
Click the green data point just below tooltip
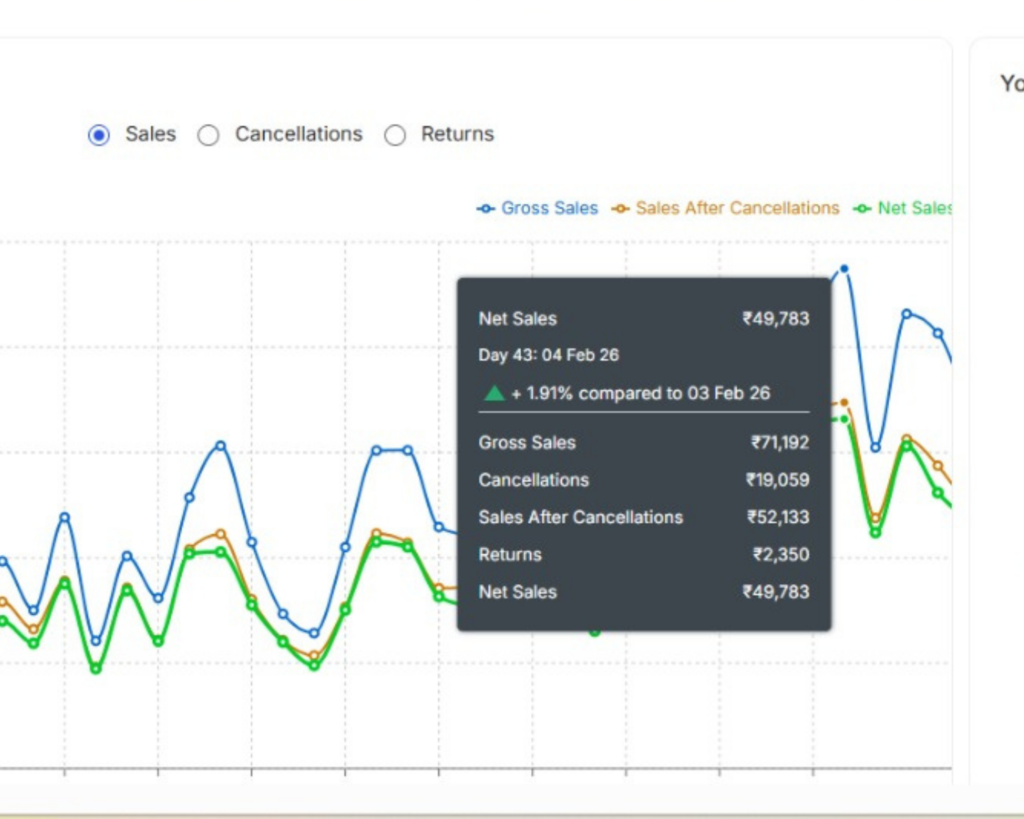click(595, 632)
